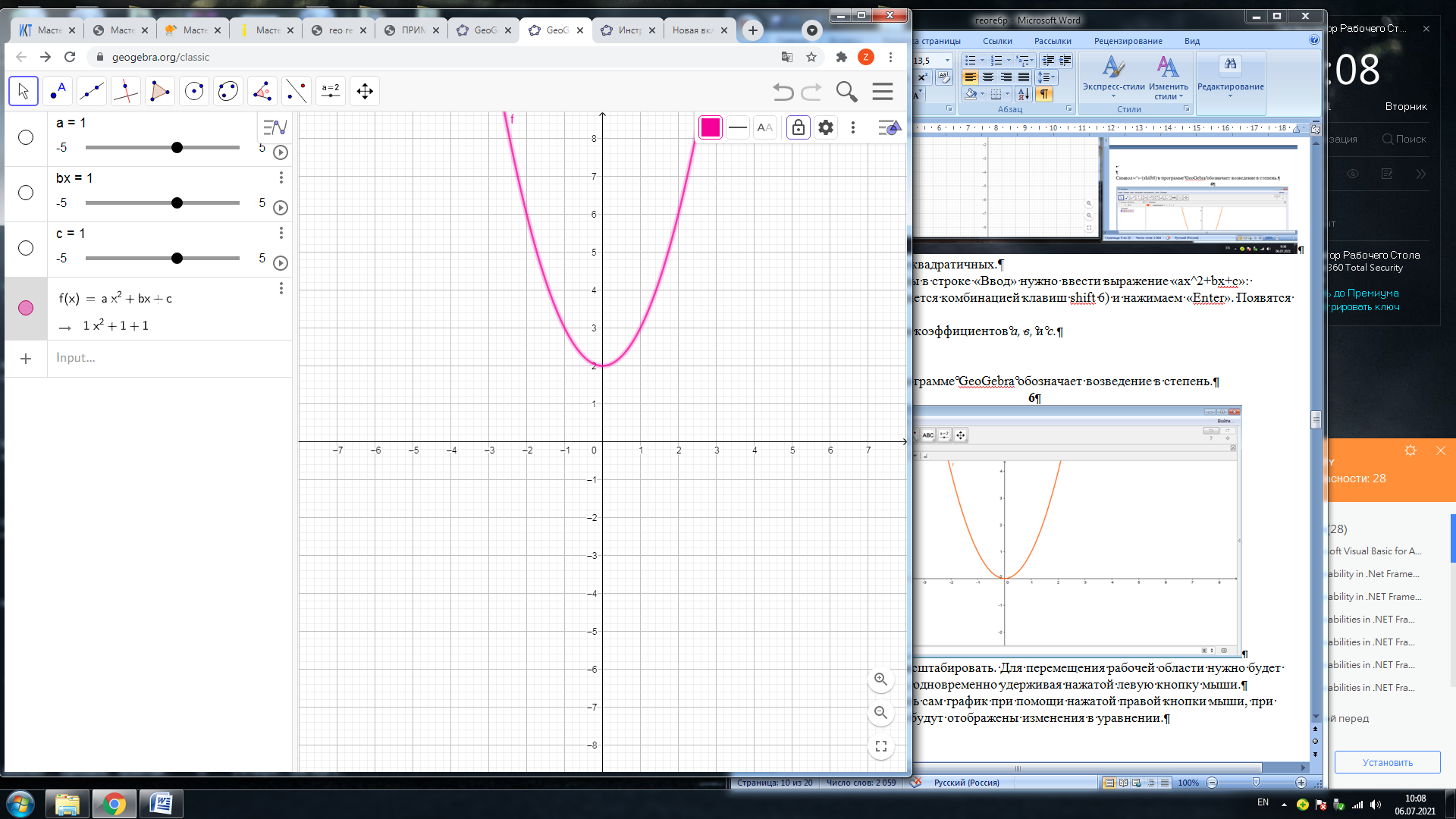Open Chrome three-dot menu
This screenshot has height=819, width=1456.
[891, 57]
